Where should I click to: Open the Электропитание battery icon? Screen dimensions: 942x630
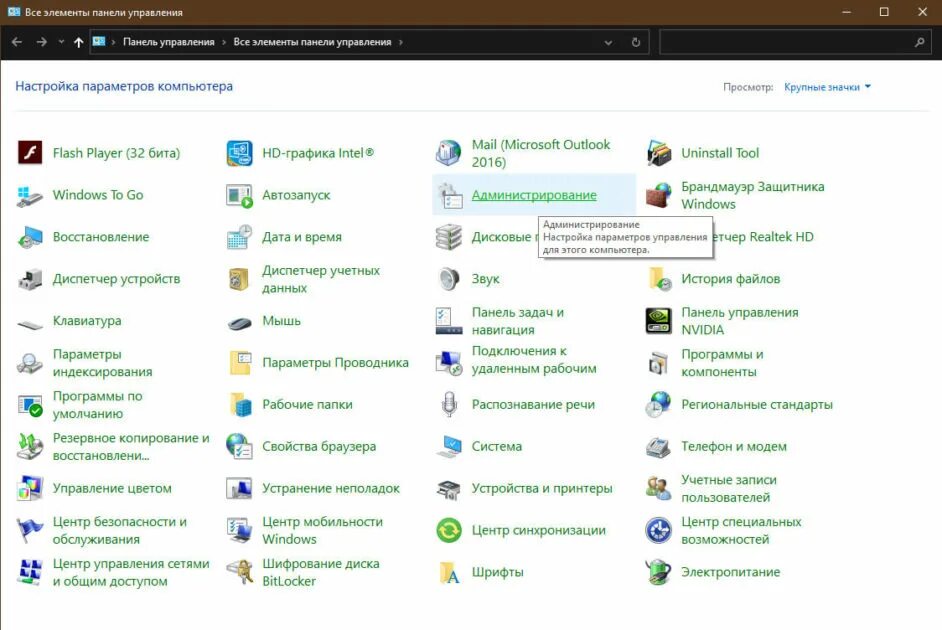tap(658, 572)
